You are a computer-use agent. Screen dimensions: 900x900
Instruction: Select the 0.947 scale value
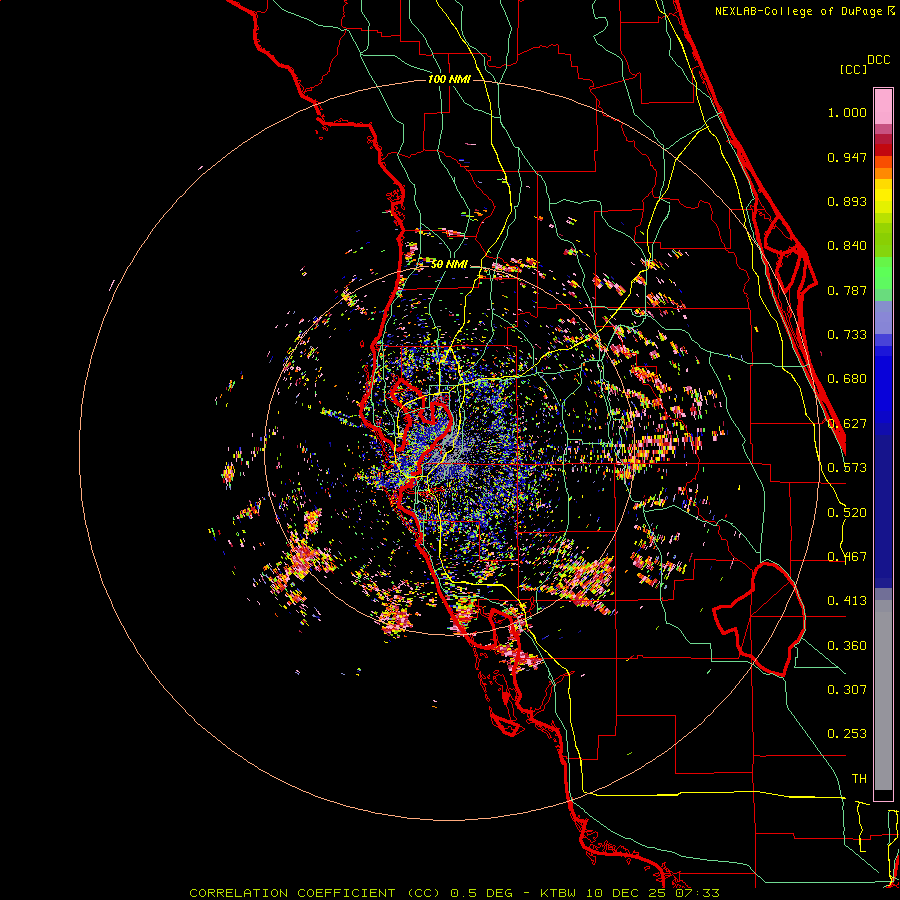pos(847,157)
